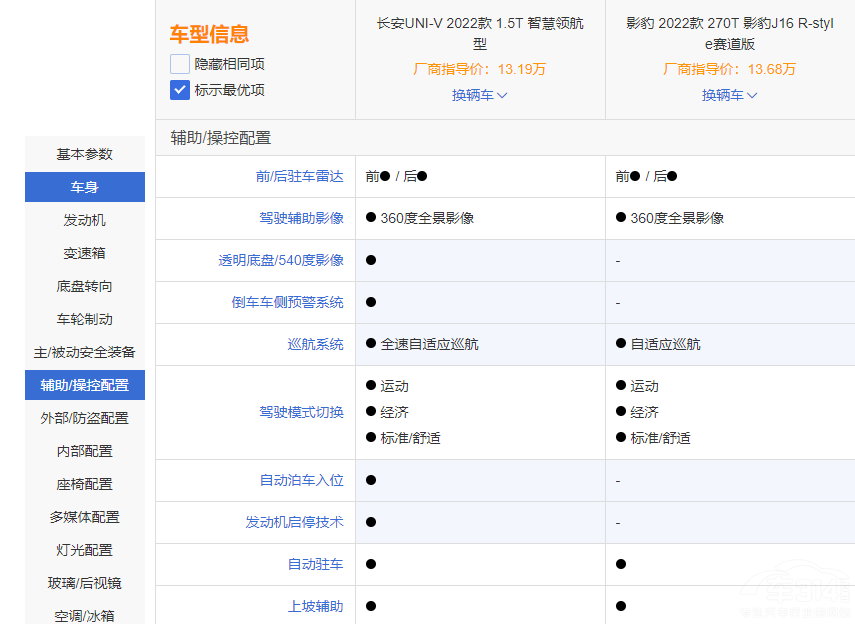
Task: Go to 多媒体配置 section
Action: pyautogui.click(x=85, y=517)
